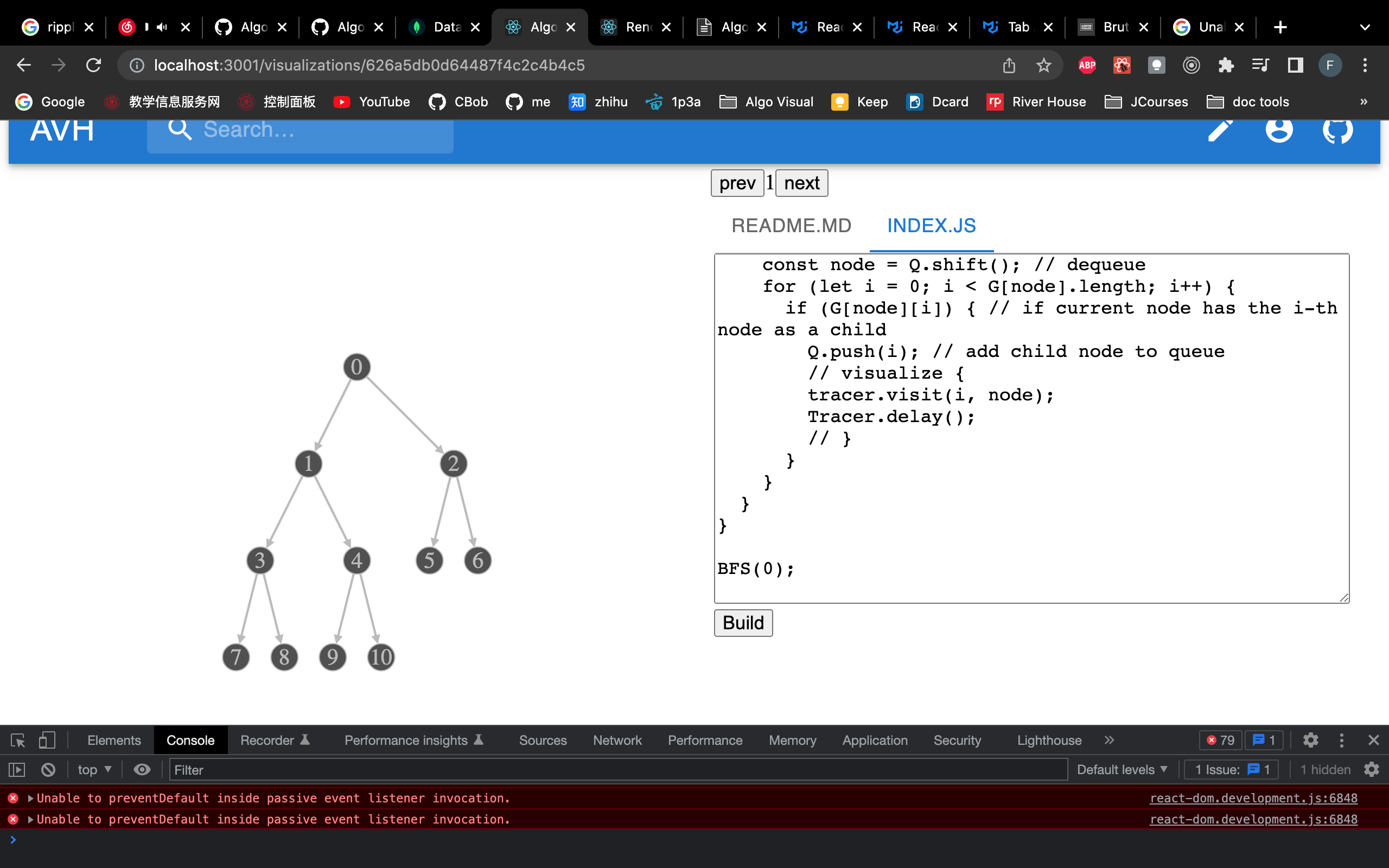Click DevTools inspect element icon
This screenshot has height=868, width=1389.
click(18, 740)
